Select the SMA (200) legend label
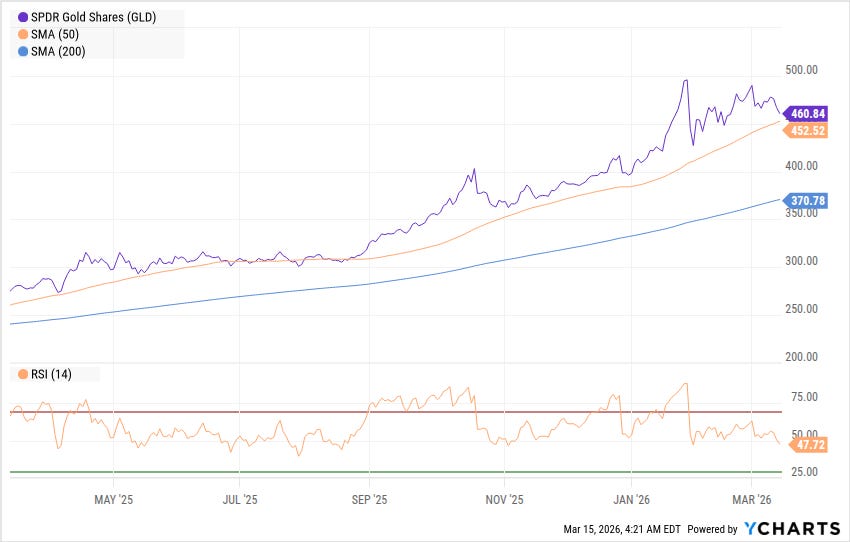Screen dimensions: 850x542 coord(58,51)
